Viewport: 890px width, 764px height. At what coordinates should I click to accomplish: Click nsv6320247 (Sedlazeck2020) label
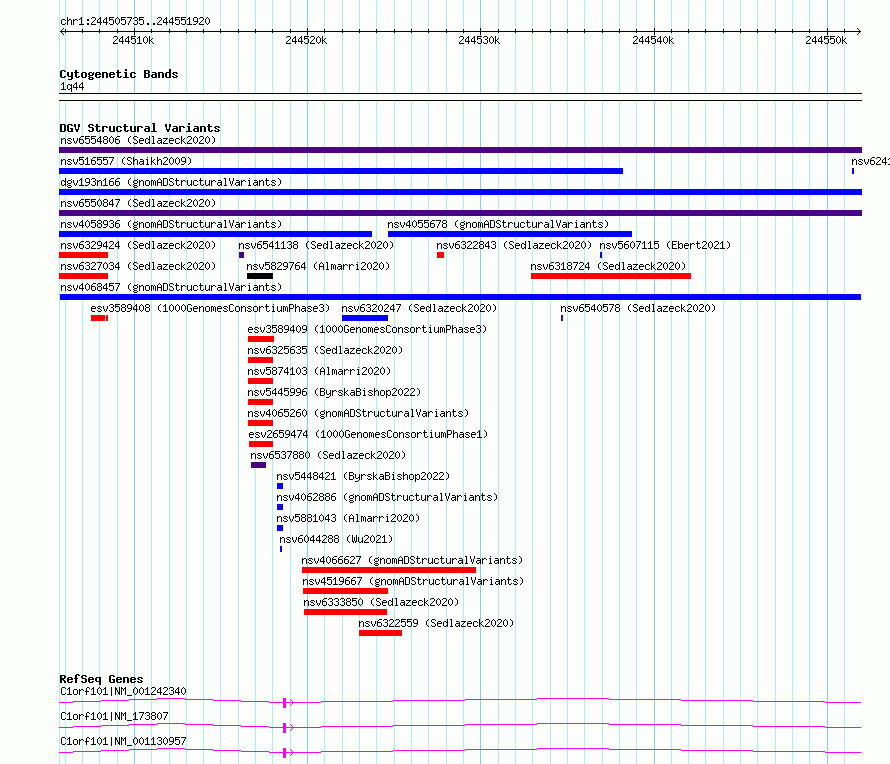419,308
